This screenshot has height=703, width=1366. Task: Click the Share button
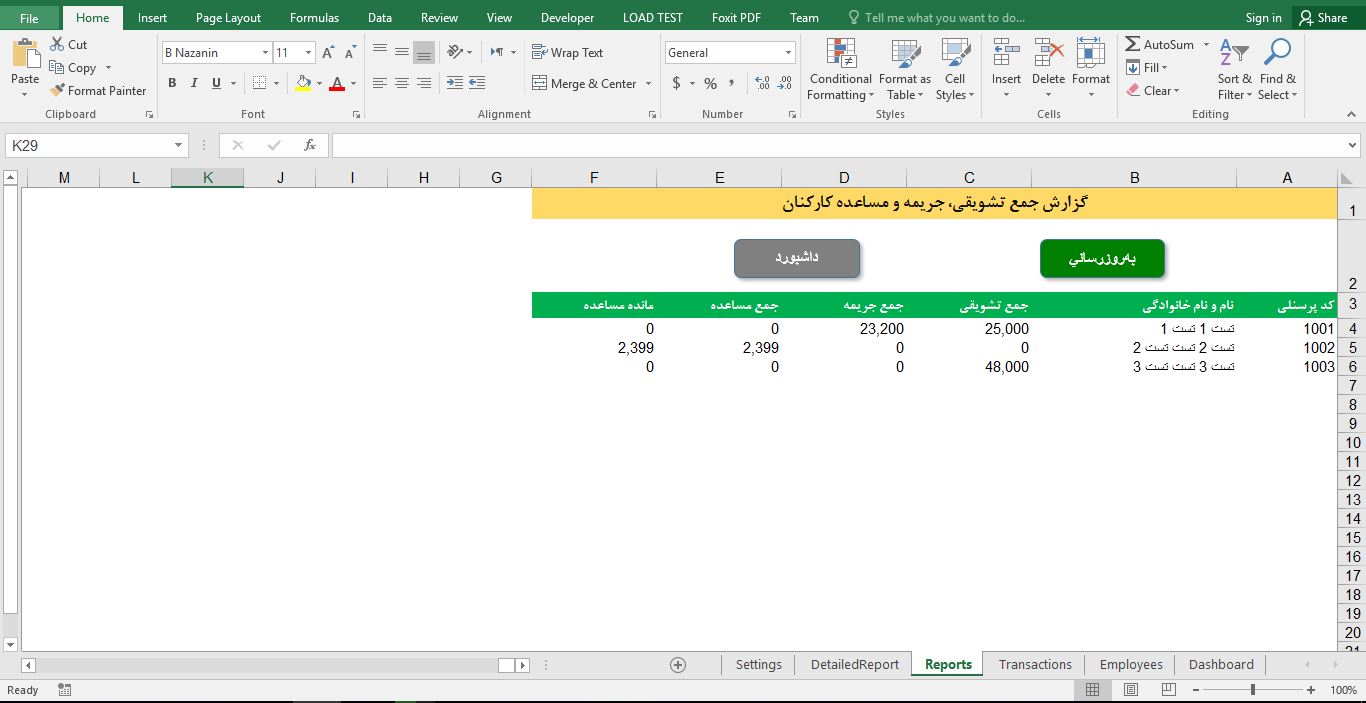(1323, 17)
